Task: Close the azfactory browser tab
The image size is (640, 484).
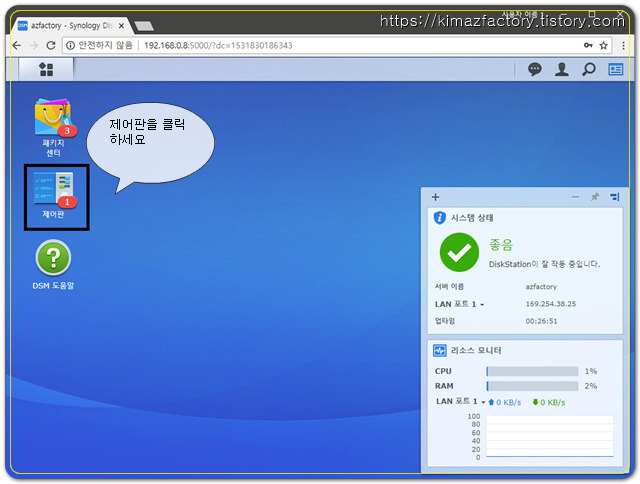Action: point(121,26)
